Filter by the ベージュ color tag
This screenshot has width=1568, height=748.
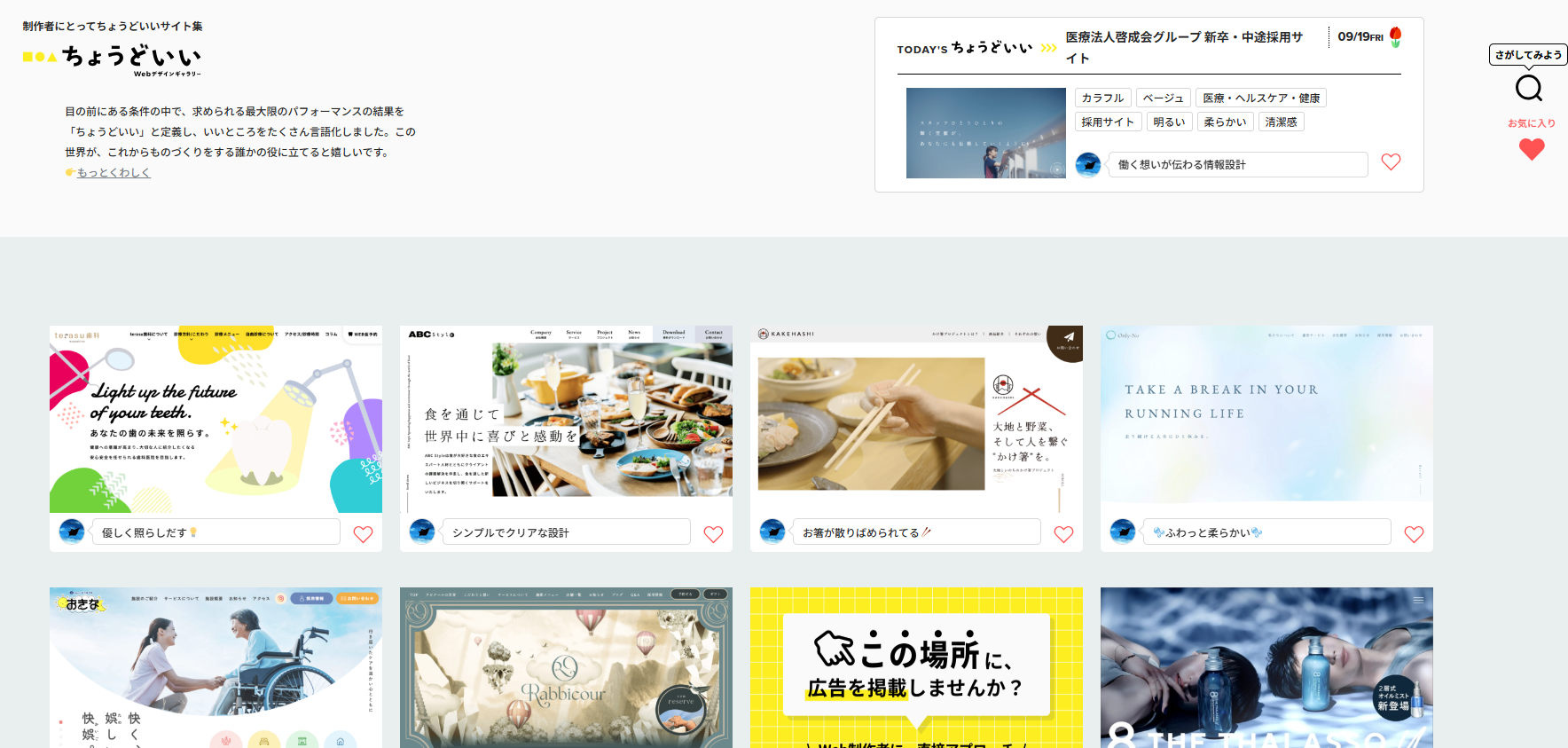1163,98
